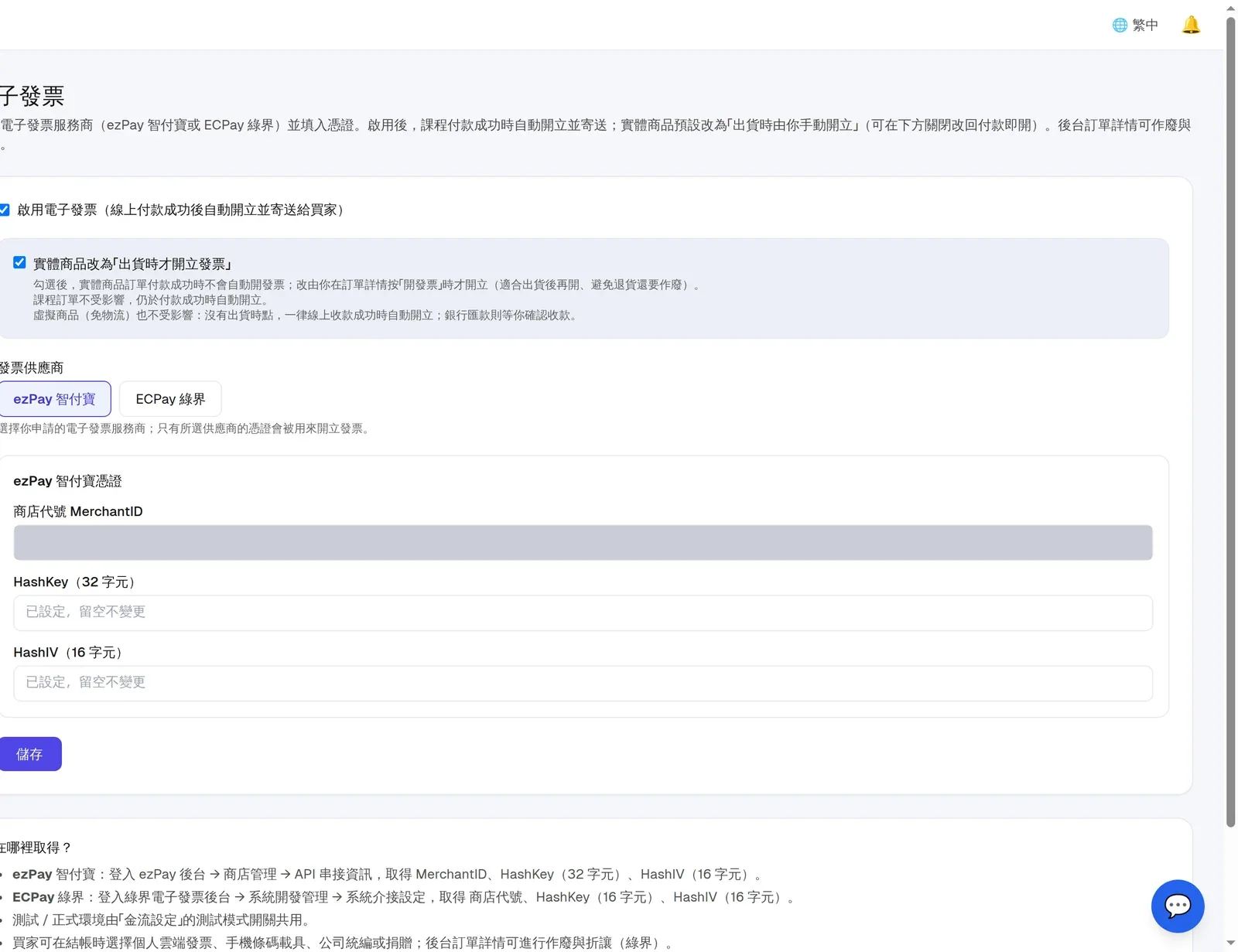The width and height of the screenshot is (1238, 952).
Task: Click the ezPay 智付寶憑證 heading
Action: pos(67,481)
